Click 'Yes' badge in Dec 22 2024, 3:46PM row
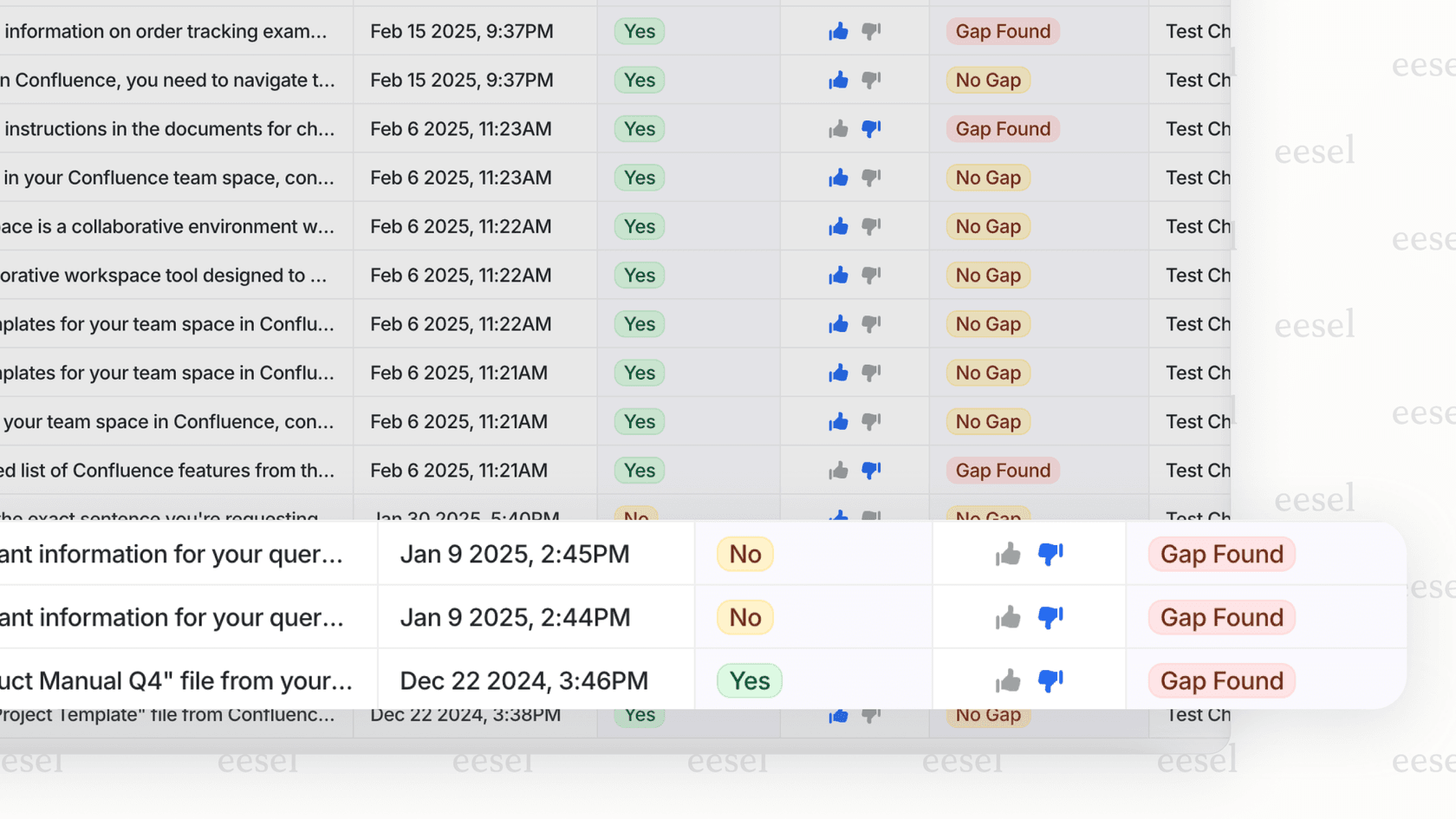The width and height of the screenshot is (1456, 819). 750,680
